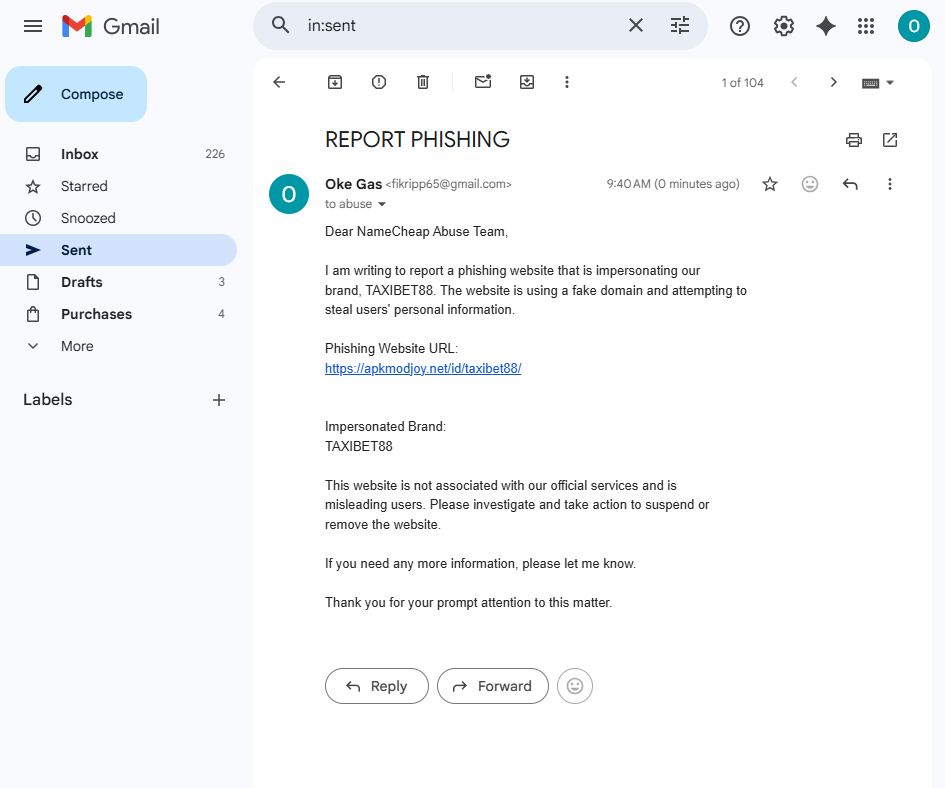Open Snoozed folder
Screen dimensions: 945x788
tap(118, 218)
